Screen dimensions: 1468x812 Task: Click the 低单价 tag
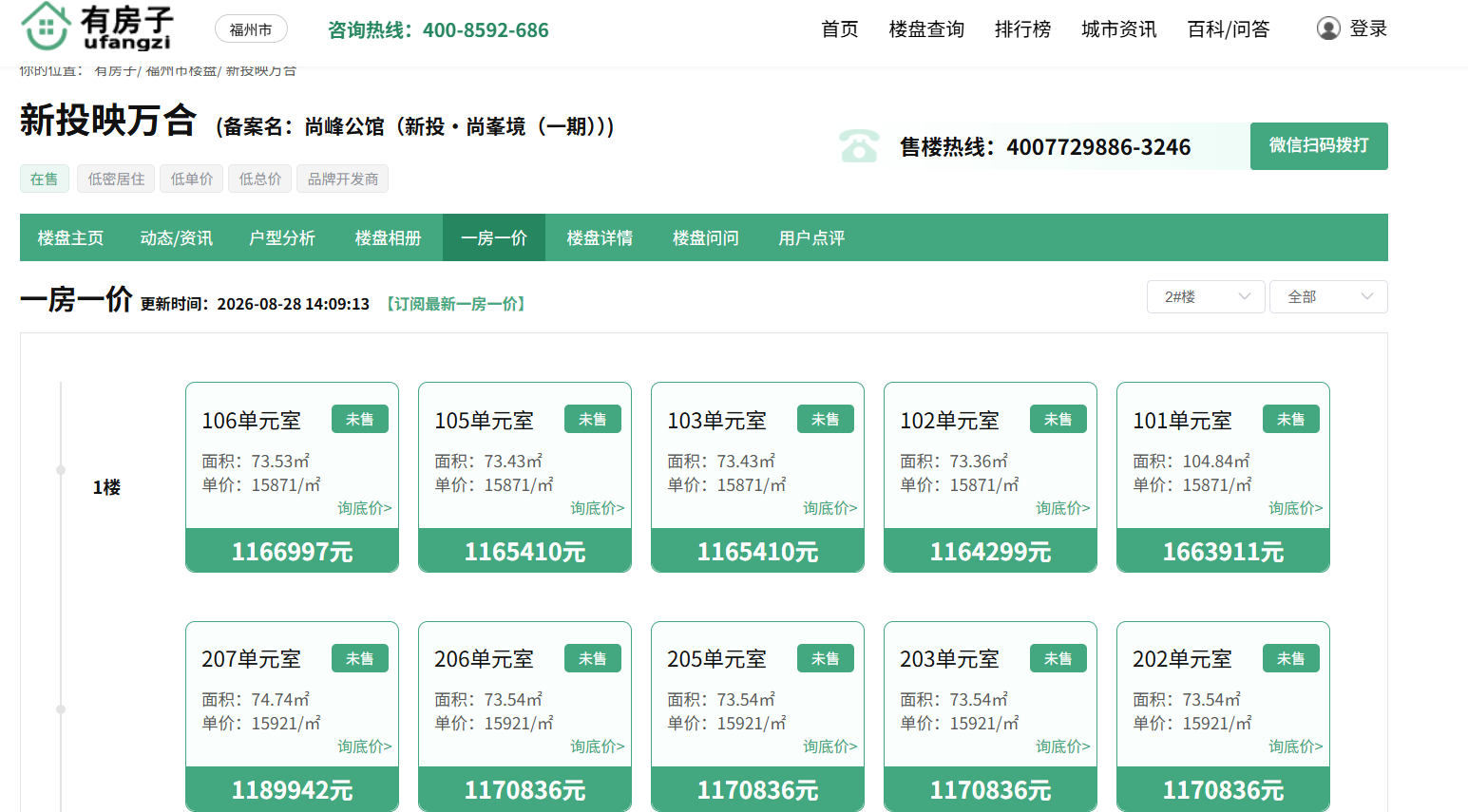(192, 179)
